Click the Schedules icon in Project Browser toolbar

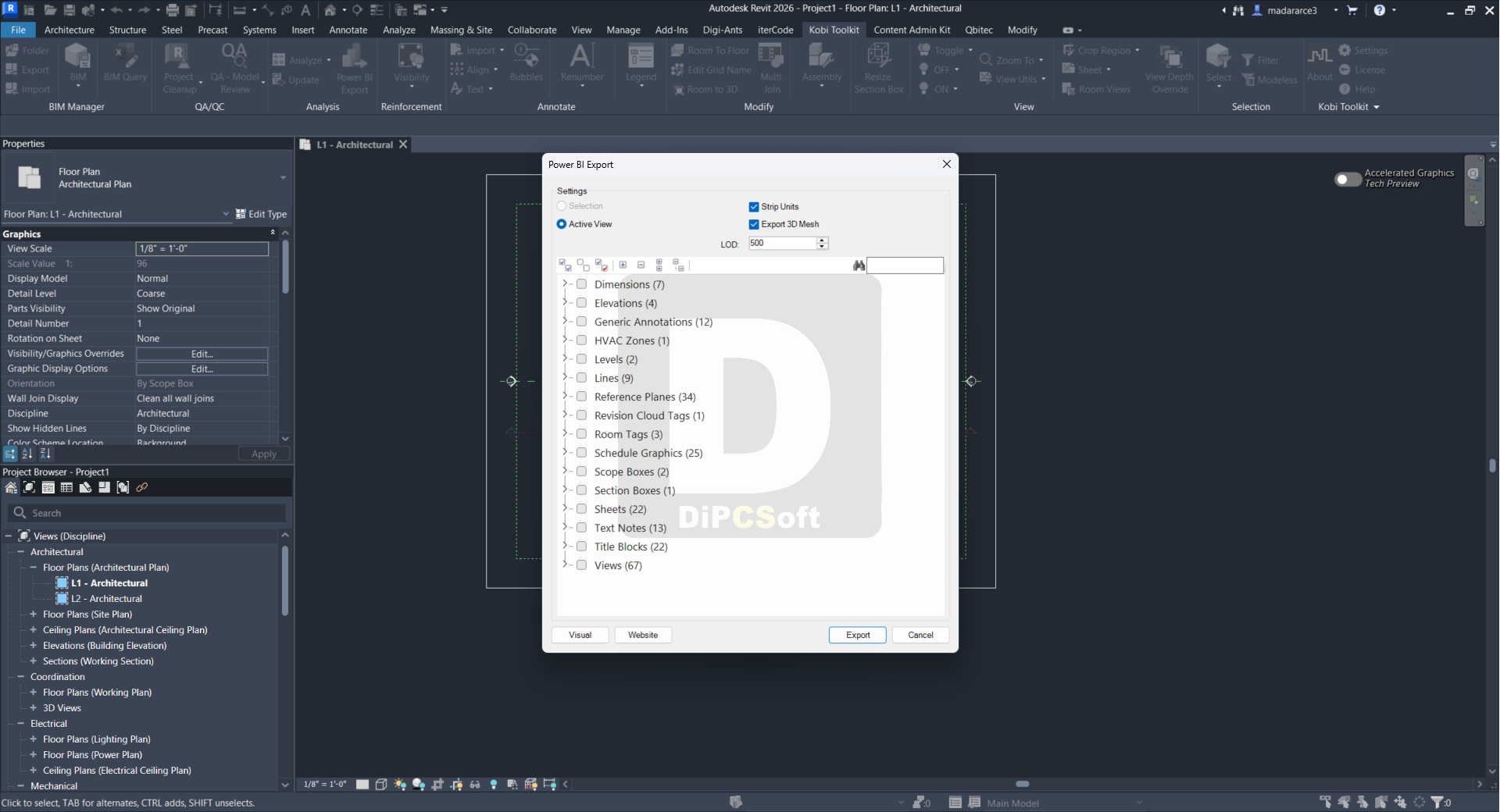coord(66,487)
